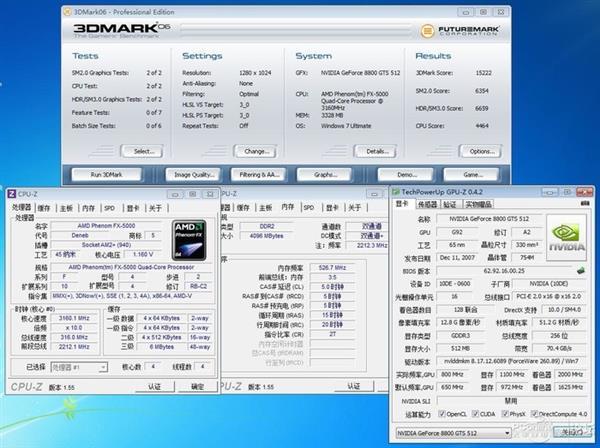Click the release date Dec 11, 2007 field
Screen dimensions: 600x448
tap(457, 258)
